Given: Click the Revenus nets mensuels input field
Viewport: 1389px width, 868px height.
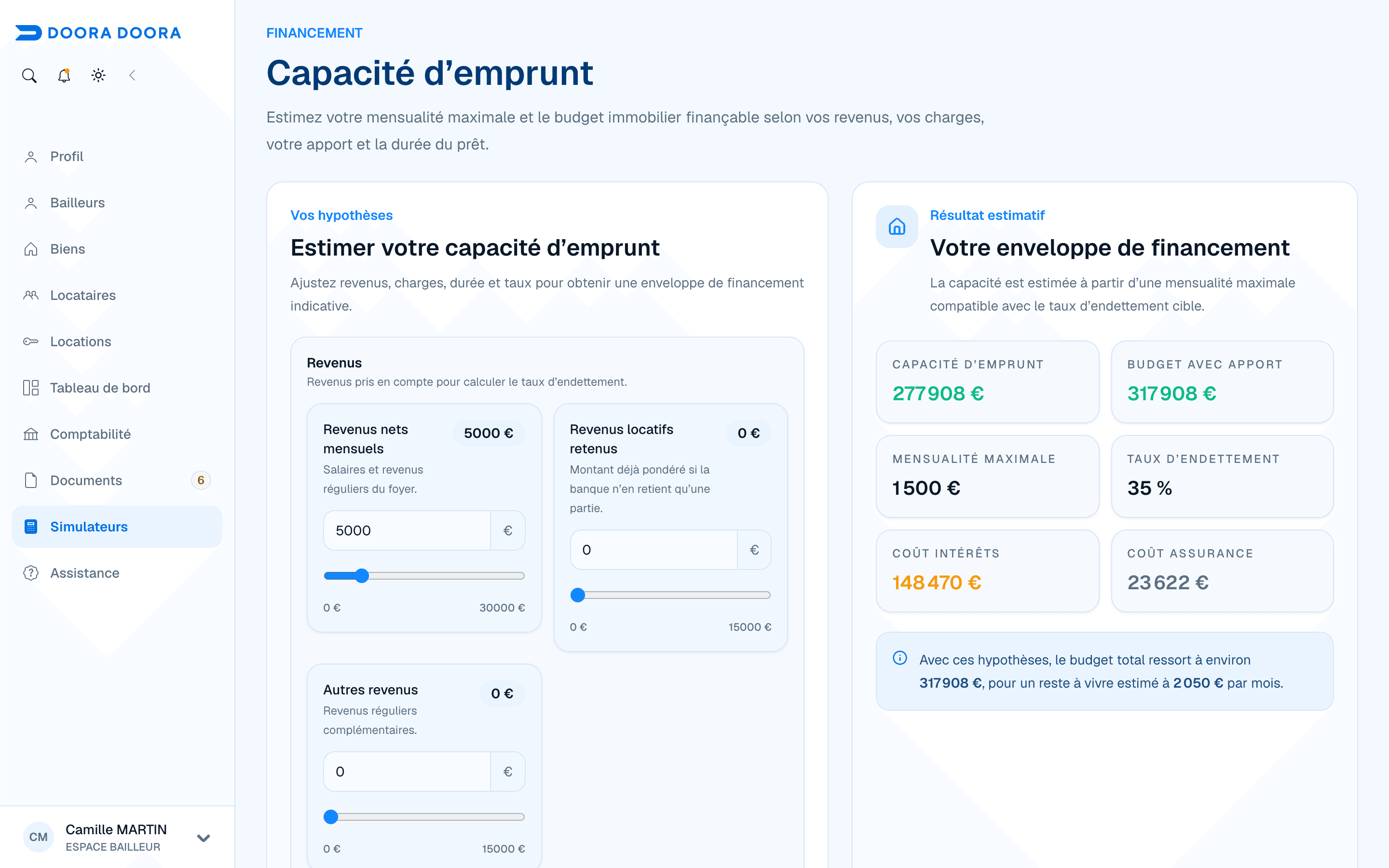Looking at the screenshot, I should click(x=407, y=530).
